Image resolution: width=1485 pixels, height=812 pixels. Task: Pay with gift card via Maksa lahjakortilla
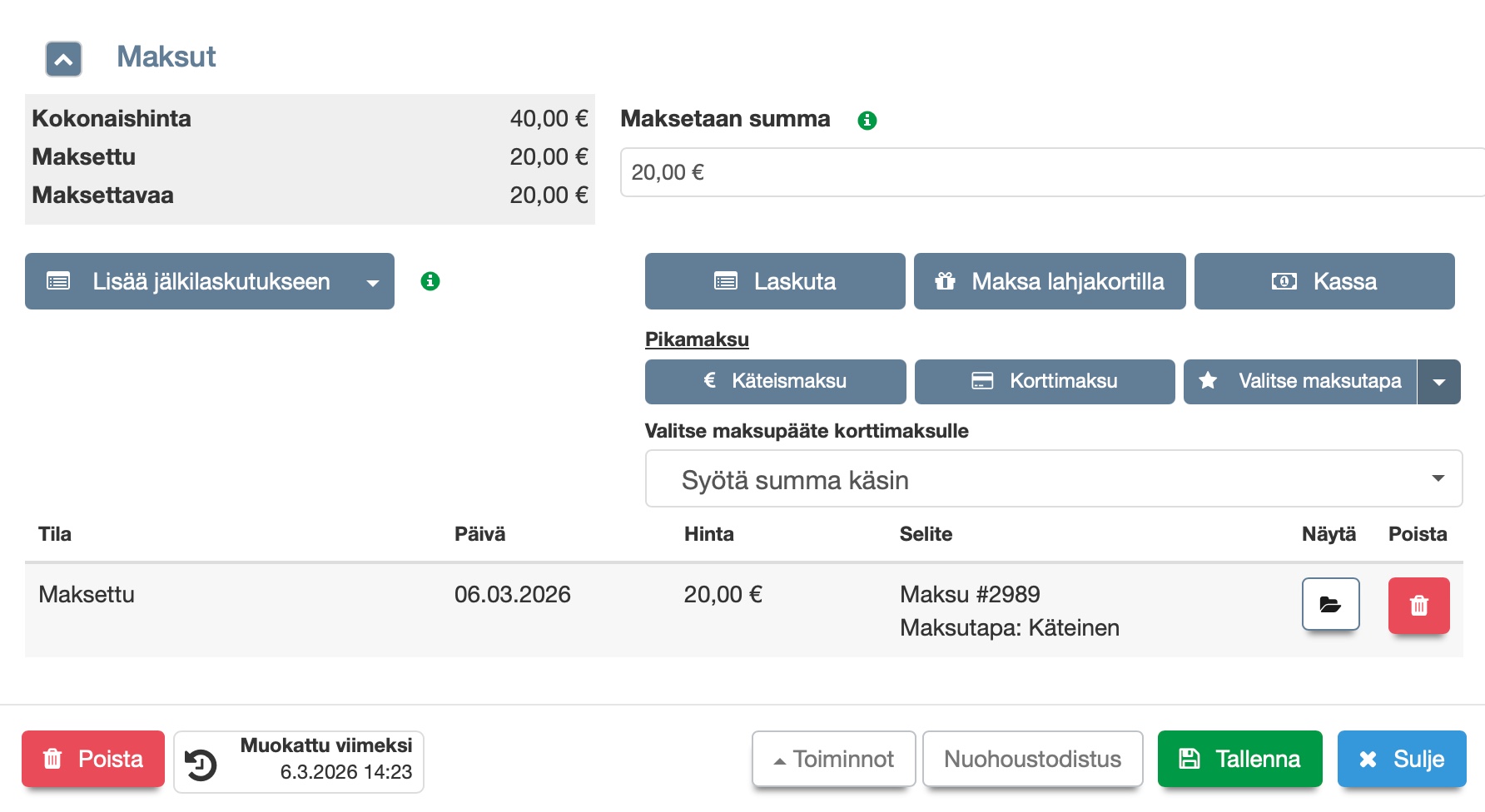(x=1049, y=281)
